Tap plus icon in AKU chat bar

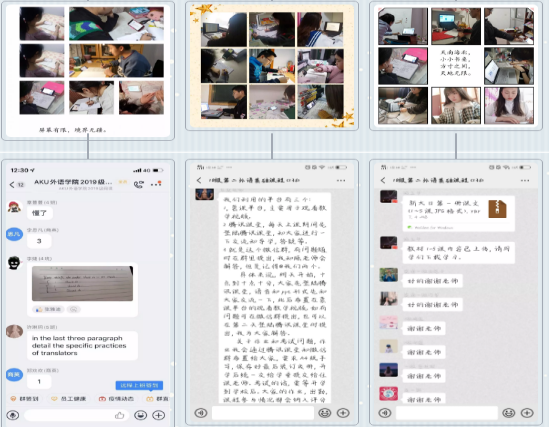click(159, 415)
